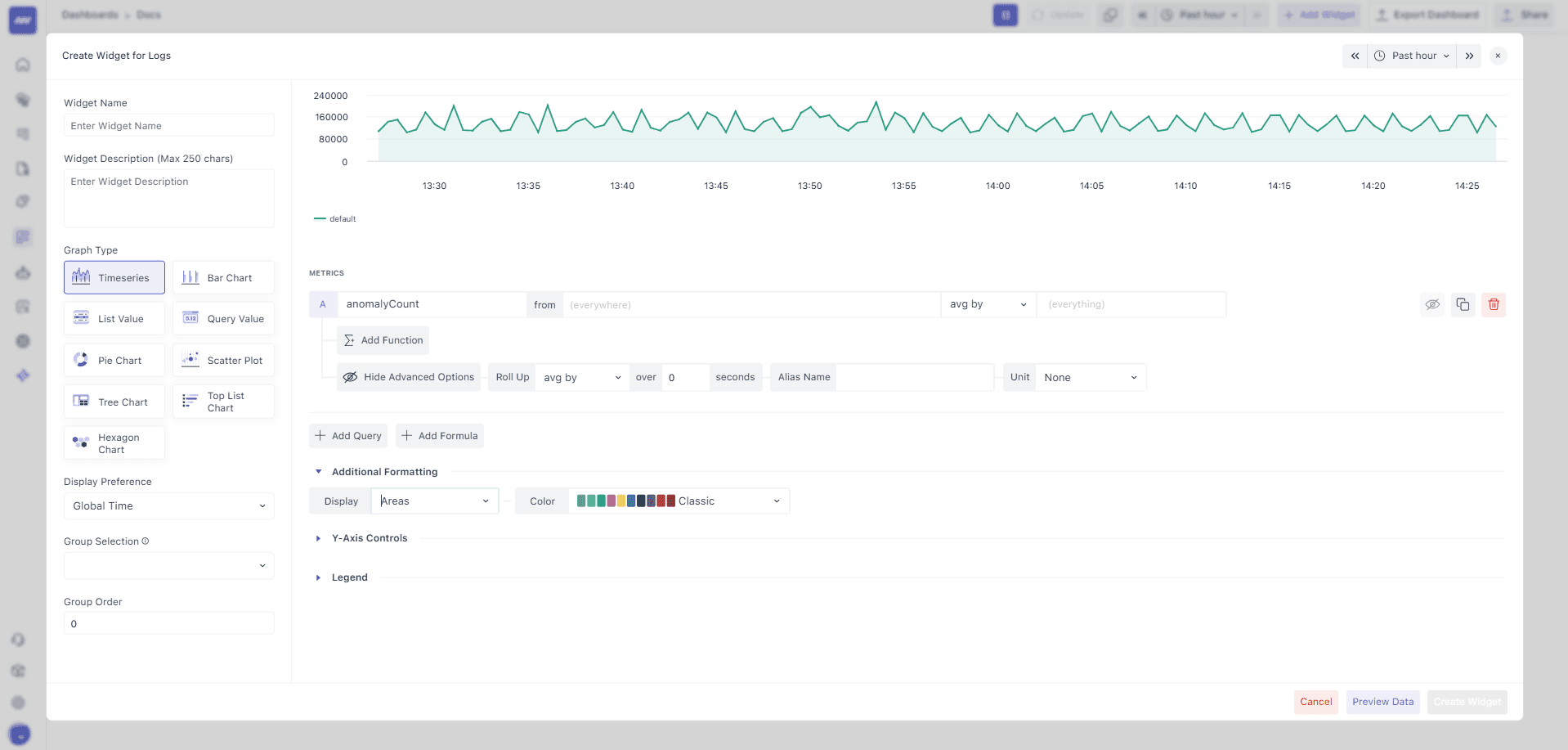Click the clock icon beside Past hour
This screenshot has height=750, width=1568.
(1378, 56)
